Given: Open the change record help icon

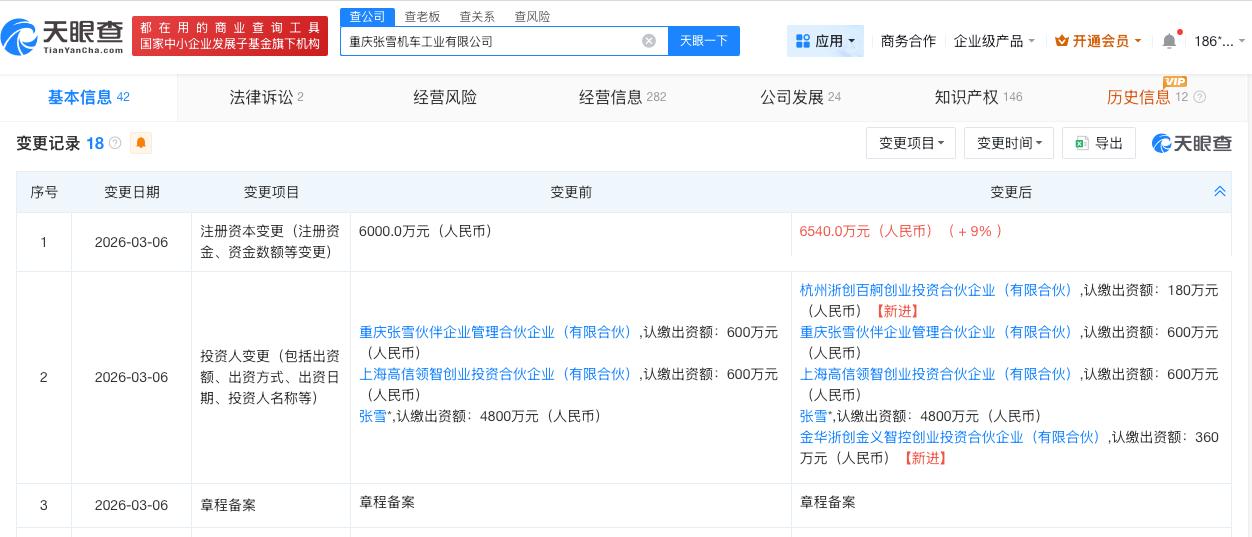Looking at the screenshot, I should tap(115, 143).
